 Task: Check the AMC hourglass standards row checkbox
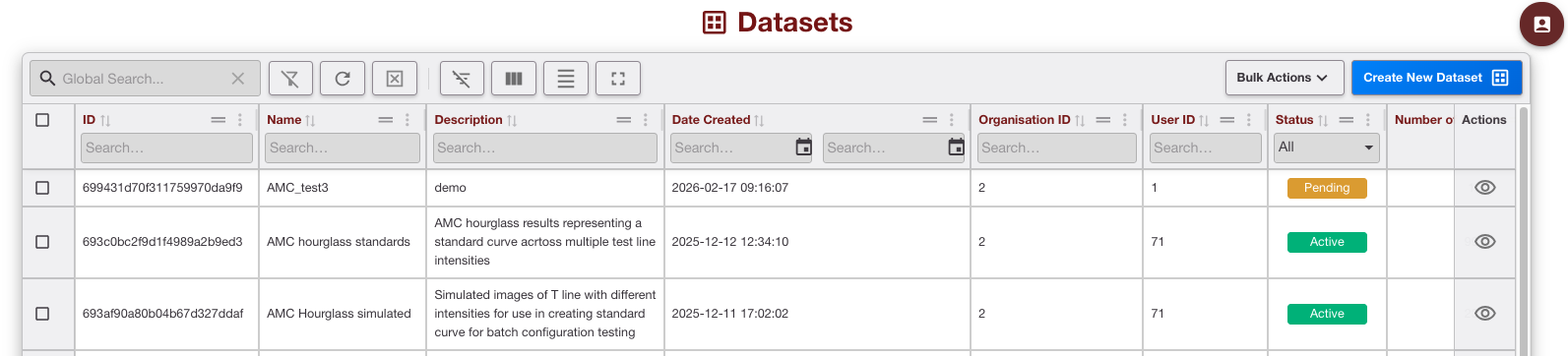pyautogui.click(x=42, y=242)
